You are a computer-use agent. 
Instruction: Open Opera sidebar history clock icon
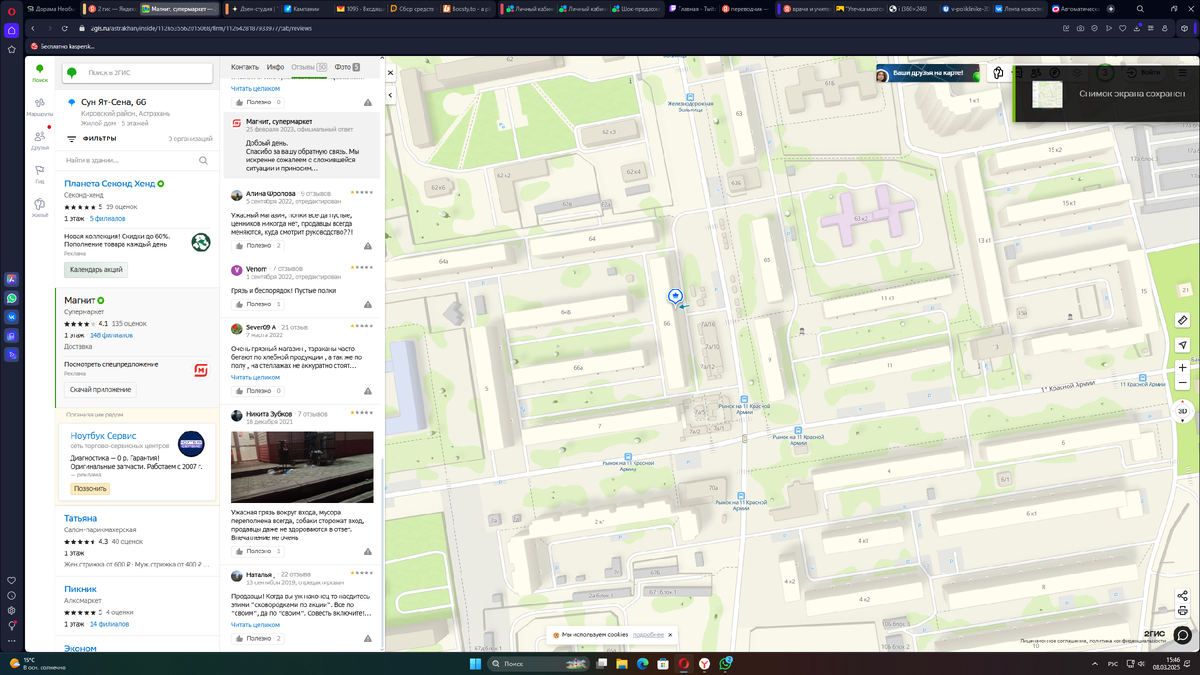[x=12, y=595]
